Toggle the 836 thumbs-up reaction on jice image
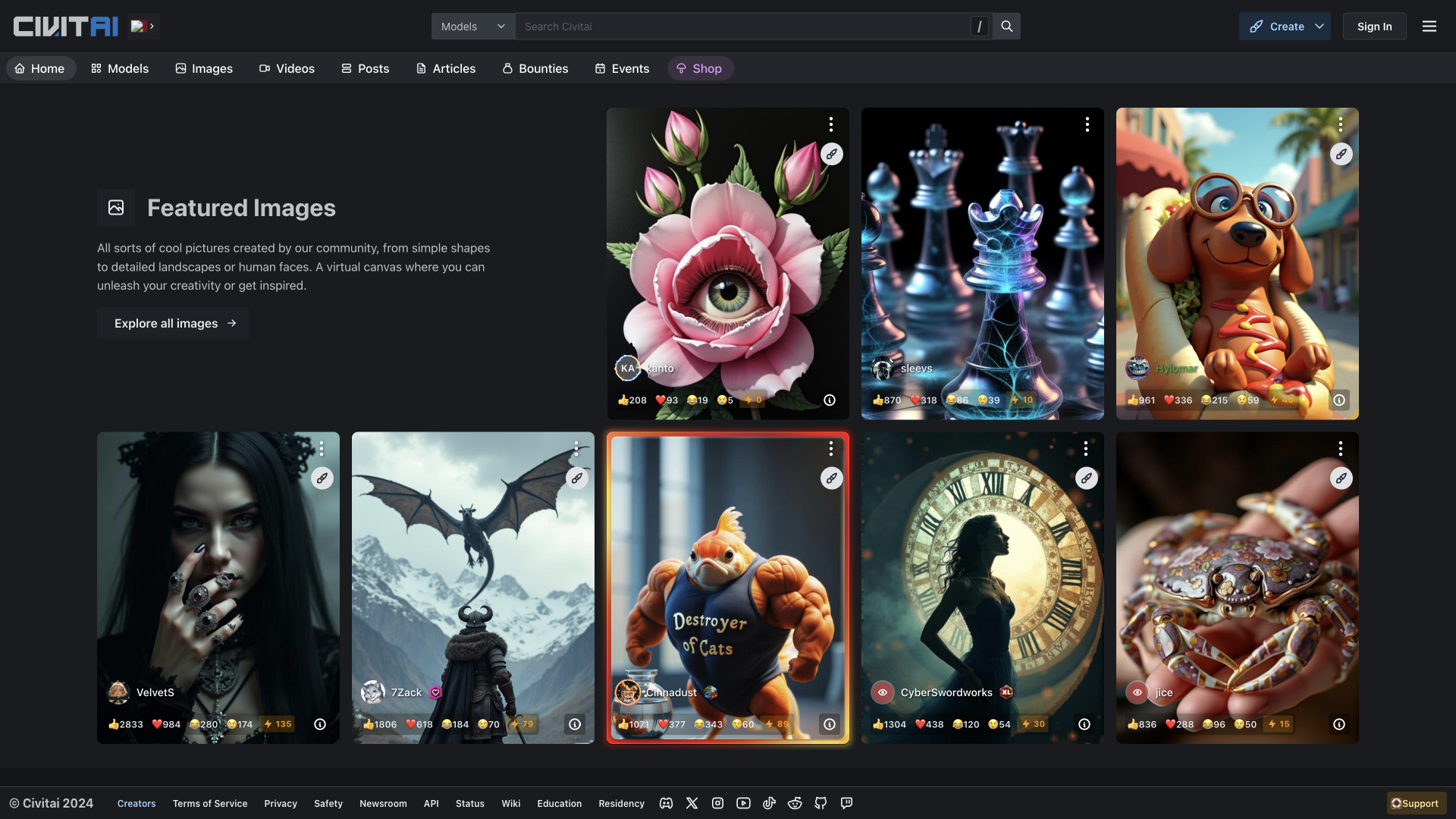This screenshot has width=1456, height=819. tap(1142, 724)
